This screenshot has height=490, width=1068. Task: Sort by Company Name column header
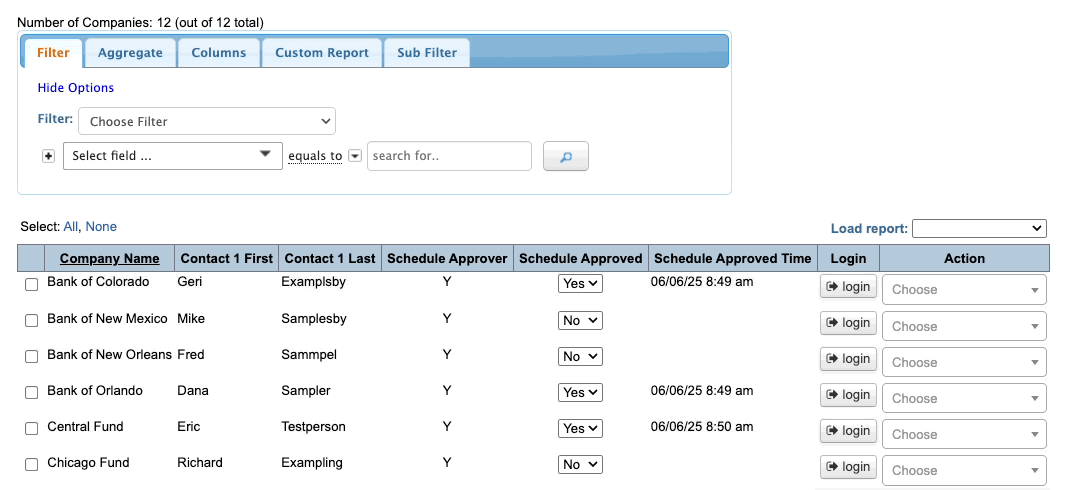click(109, 258)
